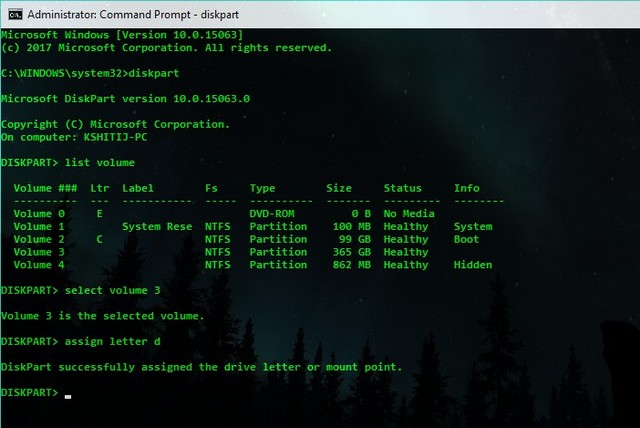The image size is (640, 428).
Task: Click the Command Prompt icon in title bar
Action: 15,15
